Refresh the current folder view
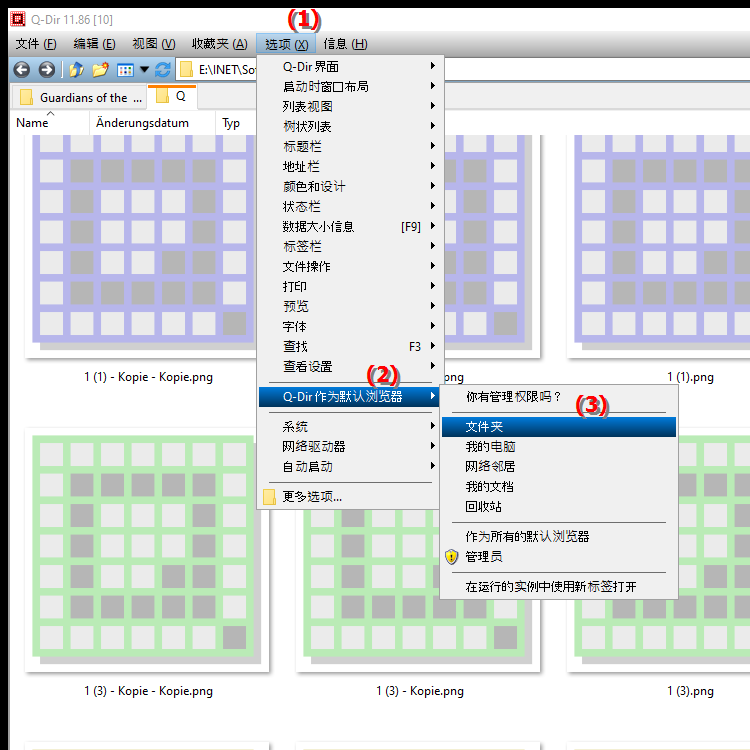 click(163, 70)
